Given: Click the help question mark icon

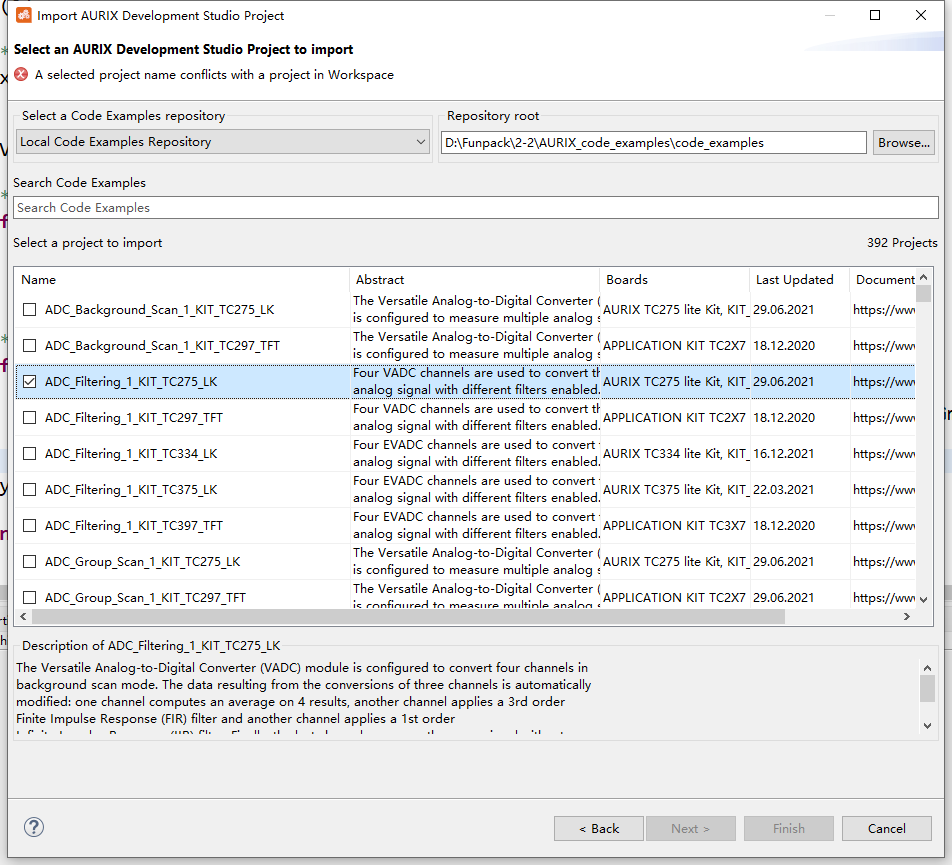Looking at the screenshot, I should pyautogui.click(x=34, y=827).
